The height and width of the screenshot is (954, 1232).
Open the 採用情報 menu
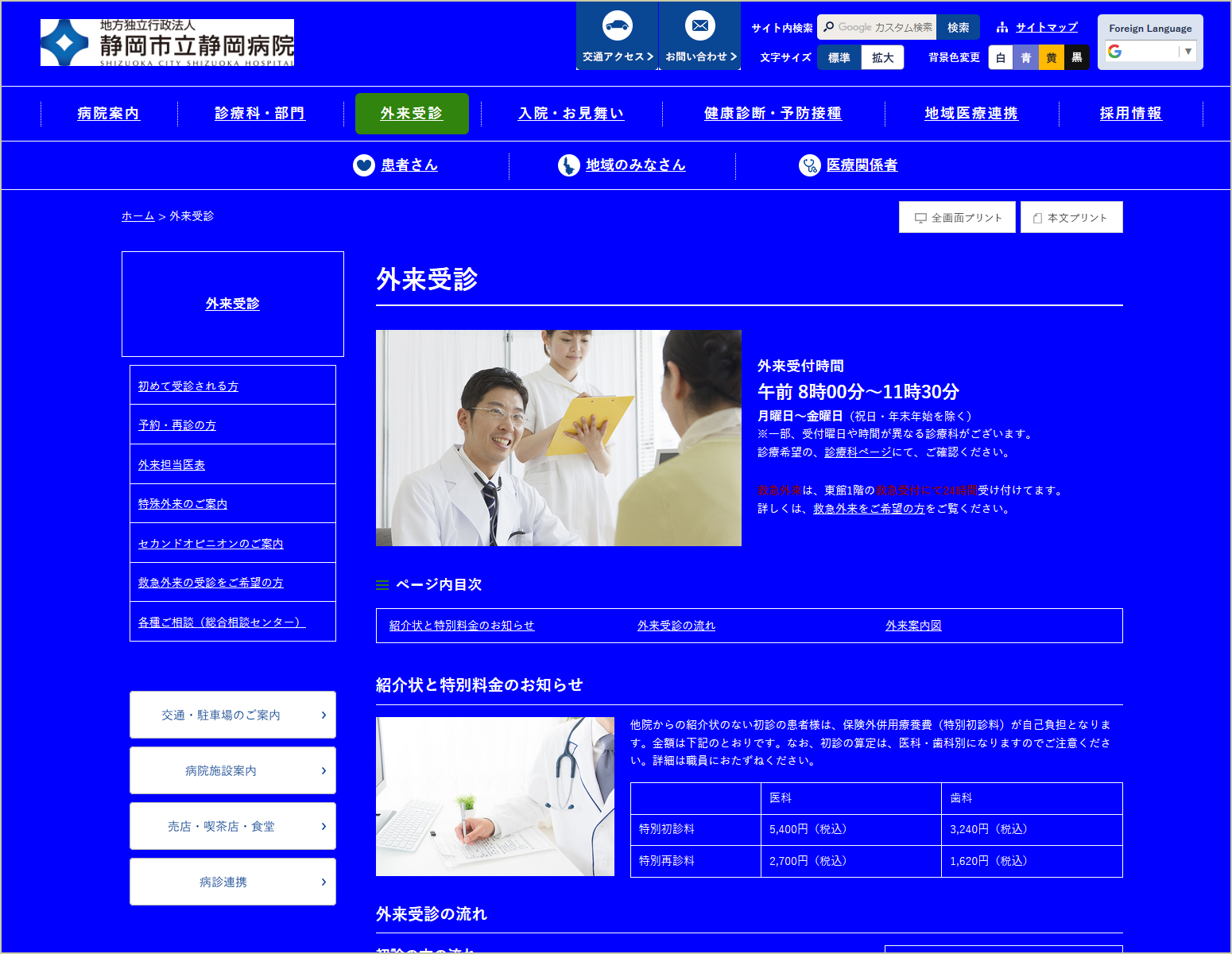[x=1131, y=113]
